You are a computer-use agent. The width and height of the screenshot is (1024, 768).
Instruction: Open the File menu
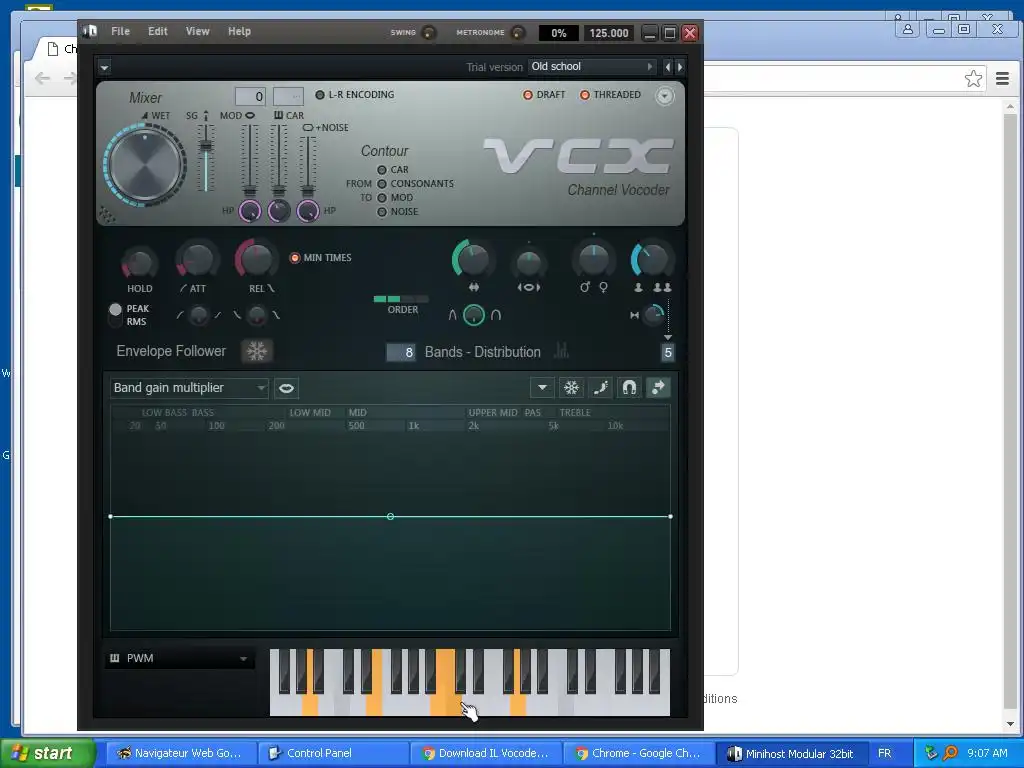tap(120, 31)
